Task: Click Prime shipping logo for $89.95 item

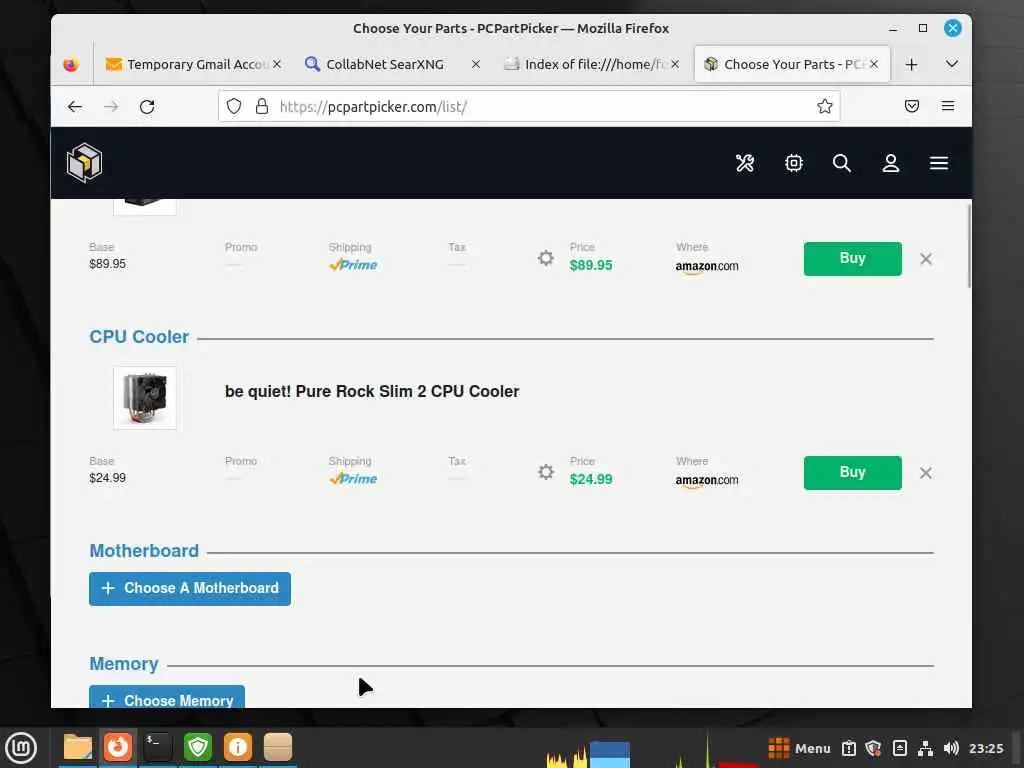Action: [x=353, y=264]
